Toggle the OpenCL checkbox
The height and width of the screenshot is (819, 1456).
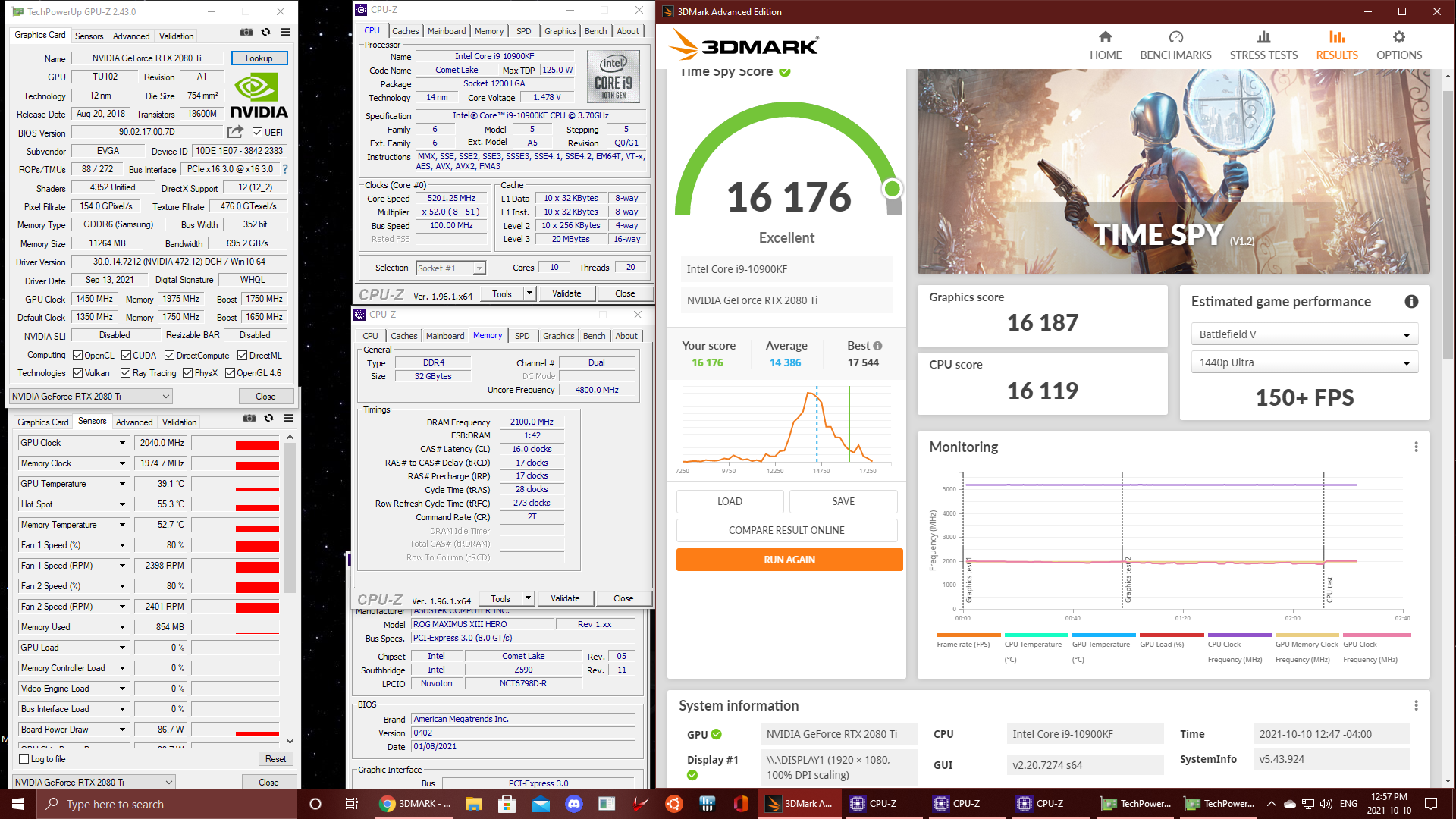tap(77, 356)
